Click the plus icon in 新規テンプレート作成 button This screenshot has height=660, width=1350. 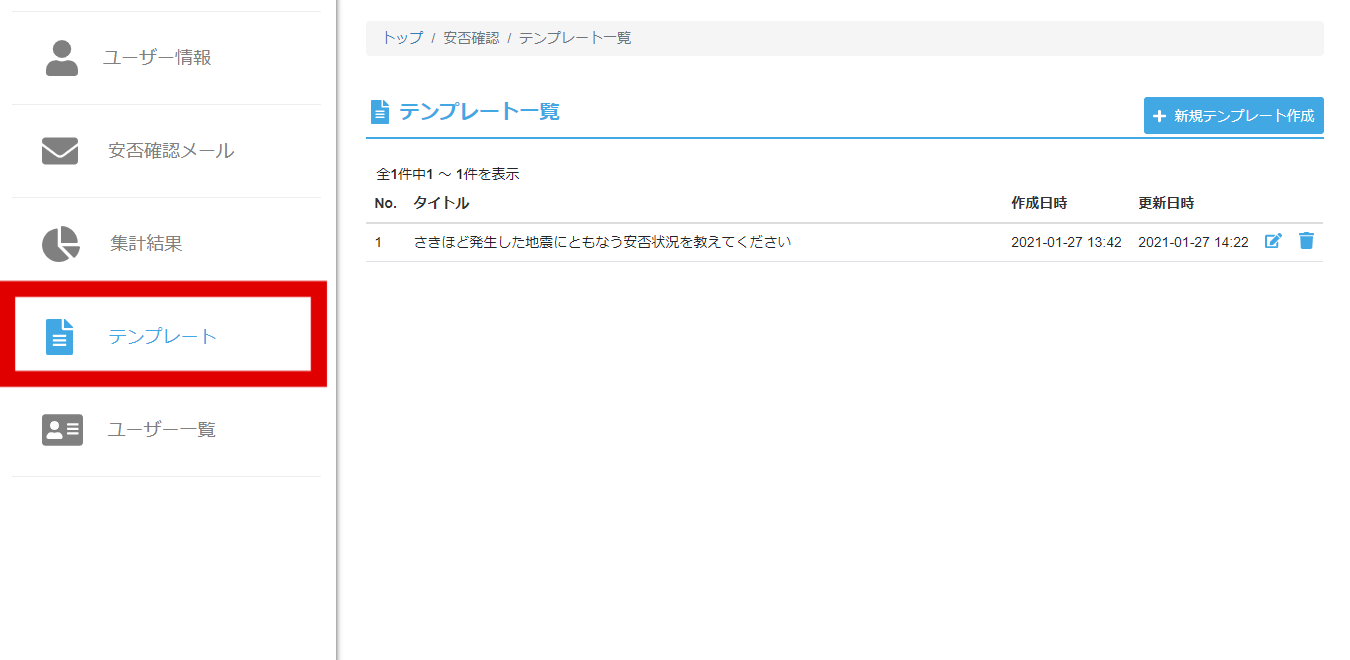(x=1160, y=116)
